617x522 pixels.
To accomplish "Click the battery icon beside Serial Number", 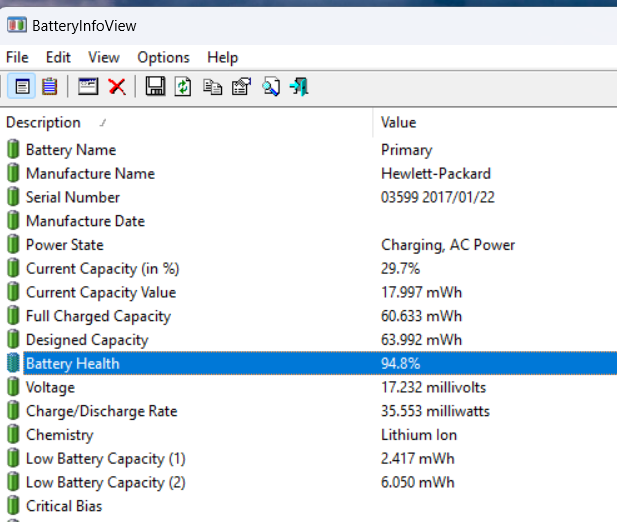I will pos(13,196).
